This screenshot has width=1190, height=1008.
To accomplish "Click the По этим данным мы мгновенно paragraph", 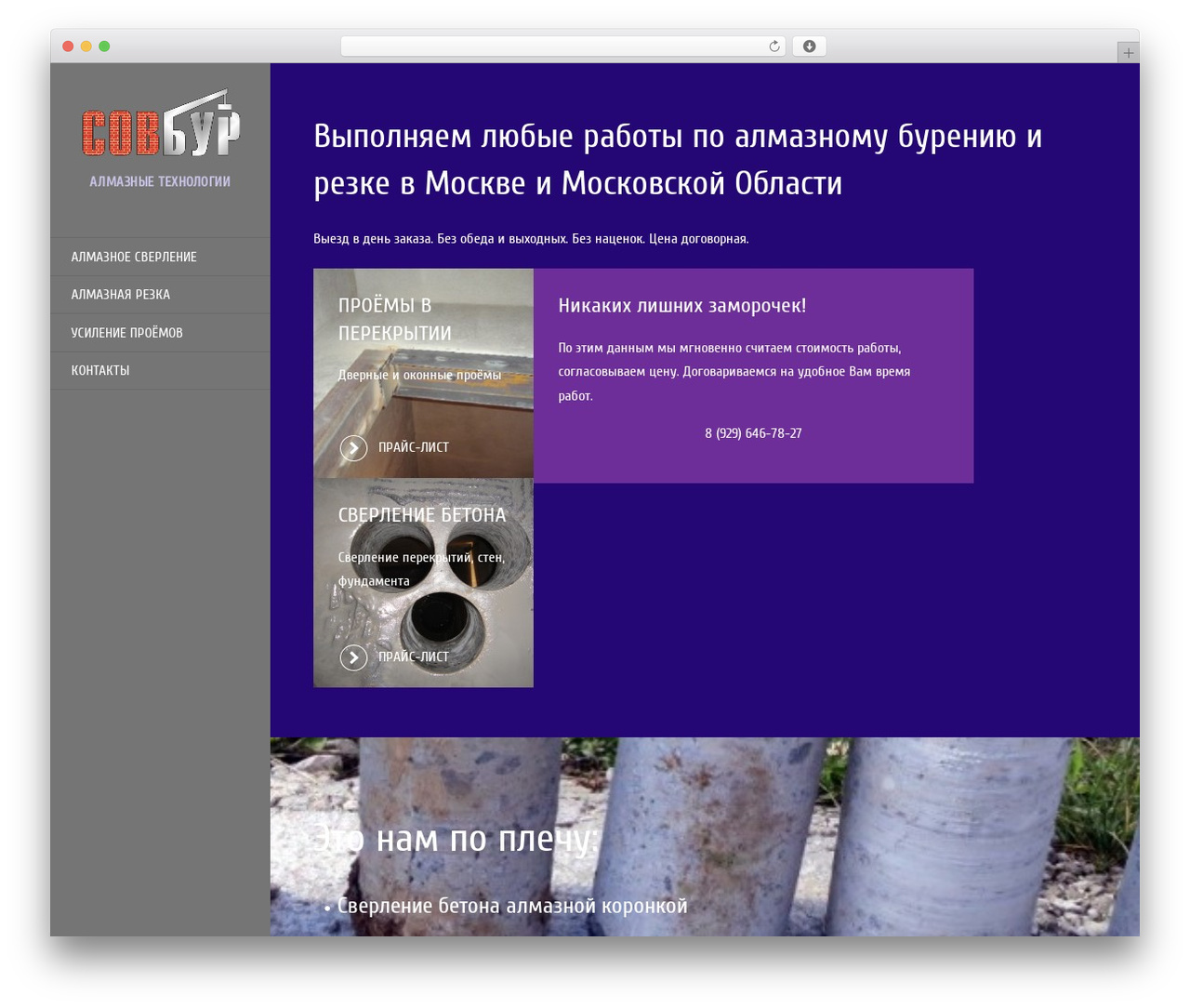I will (734, 372).
